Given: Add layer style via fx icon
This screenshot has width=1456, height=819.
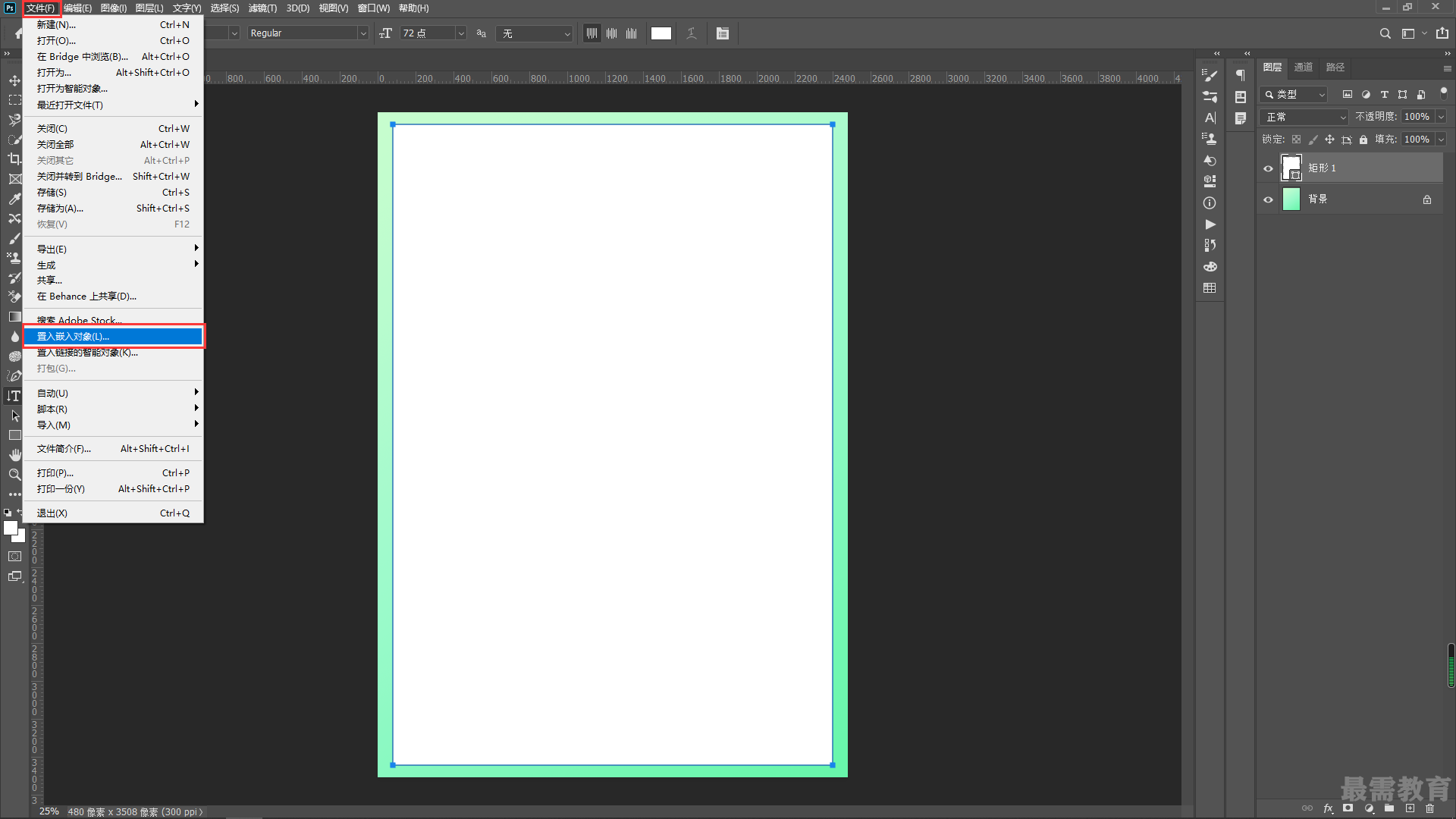Looking at the screenshot, I should 1328,808.
